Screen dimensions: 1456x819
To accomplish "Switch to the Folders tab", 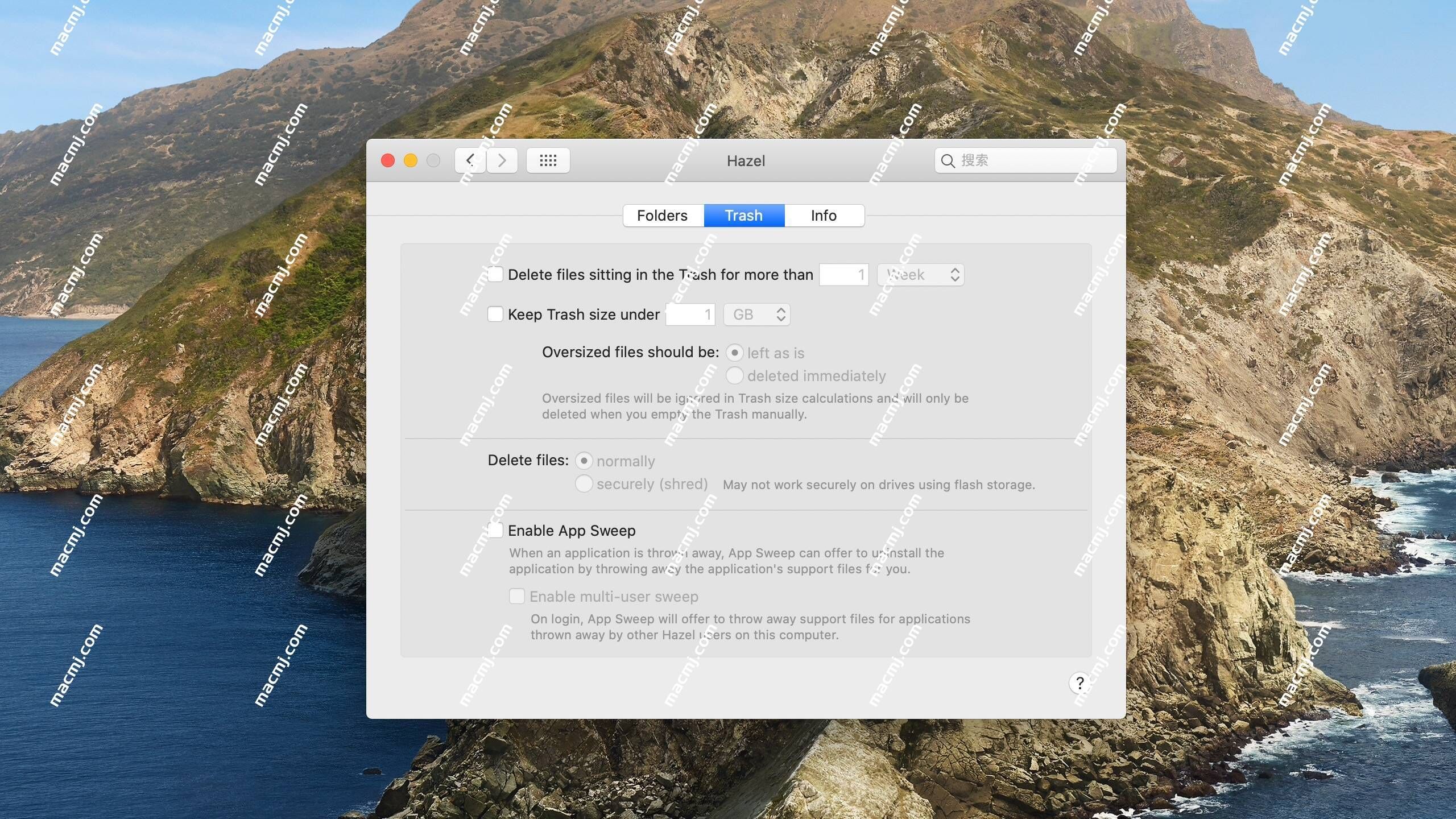I will [663, 215].
